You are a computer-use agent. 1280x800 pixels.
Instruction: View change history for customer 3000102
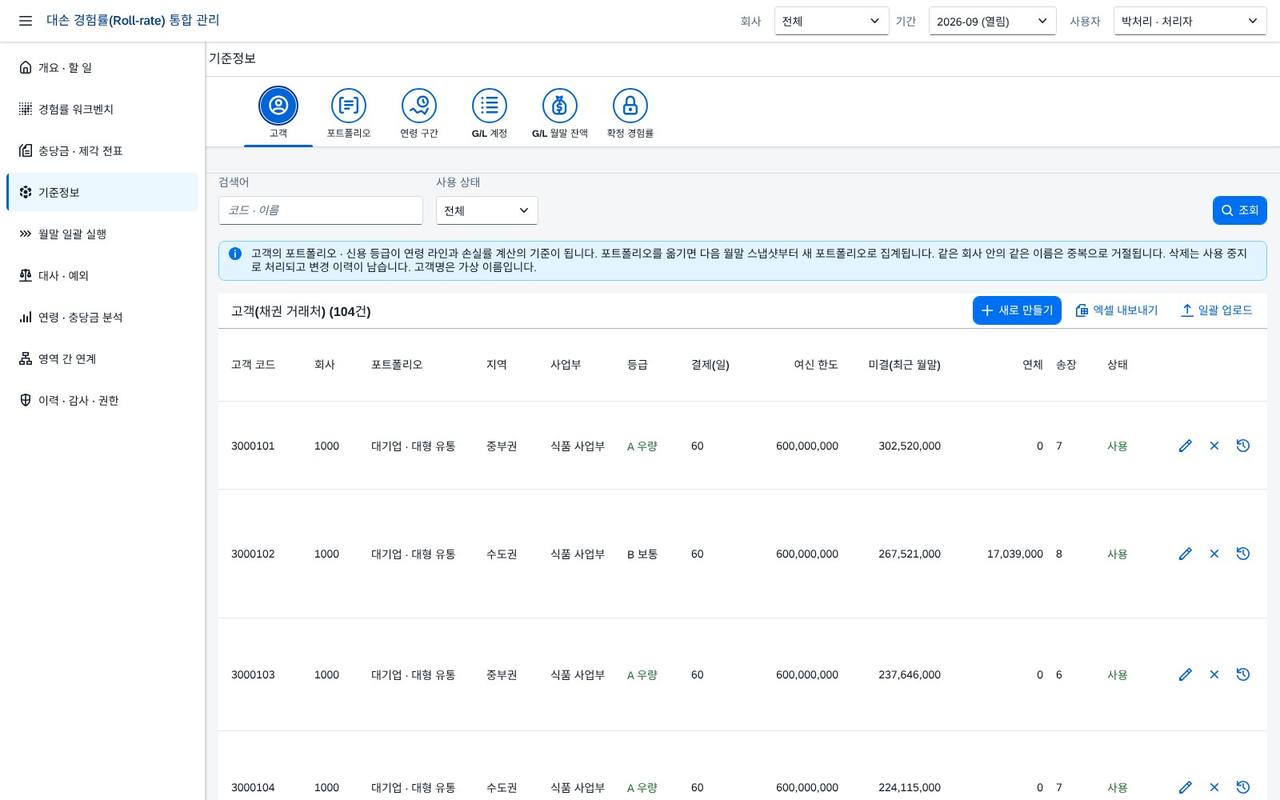(1243, 554)
